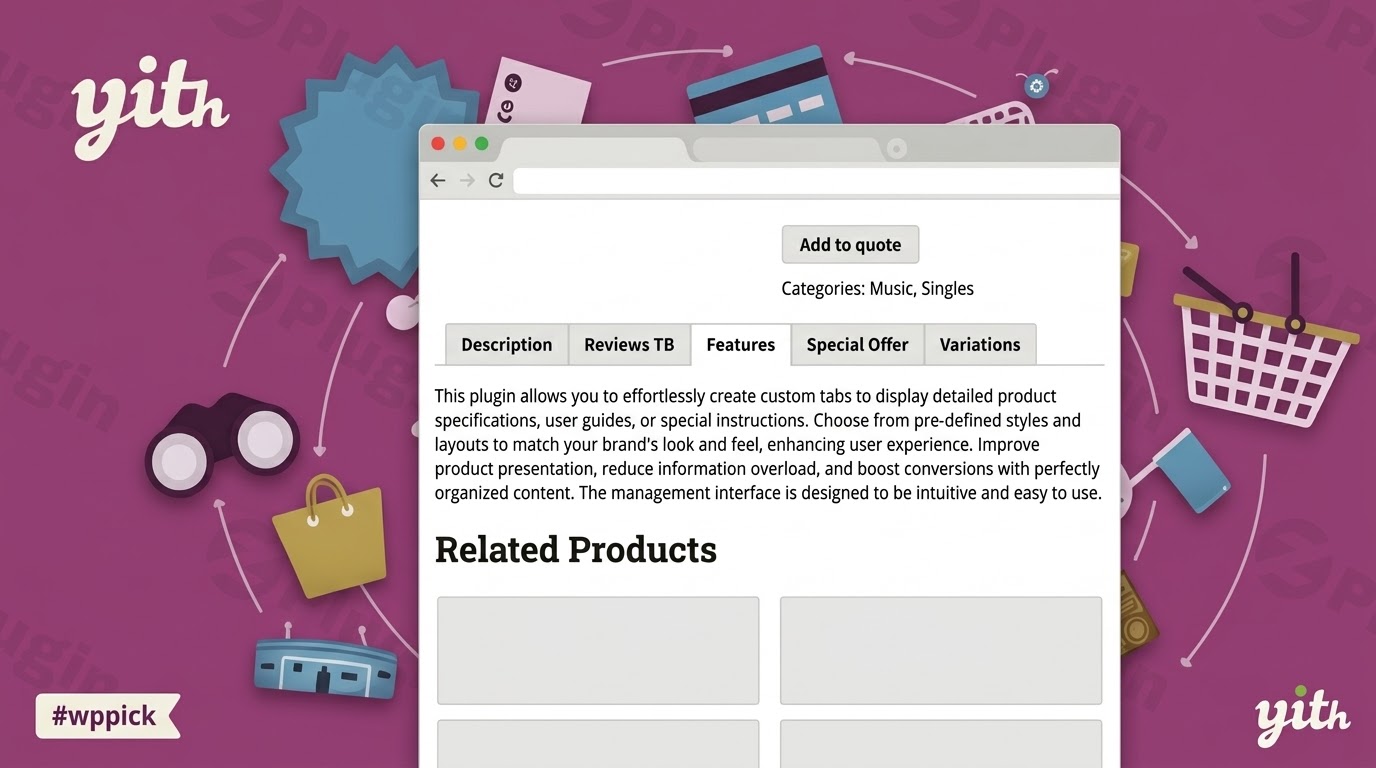Click the green maximize window dot

[x=481, y=143]
